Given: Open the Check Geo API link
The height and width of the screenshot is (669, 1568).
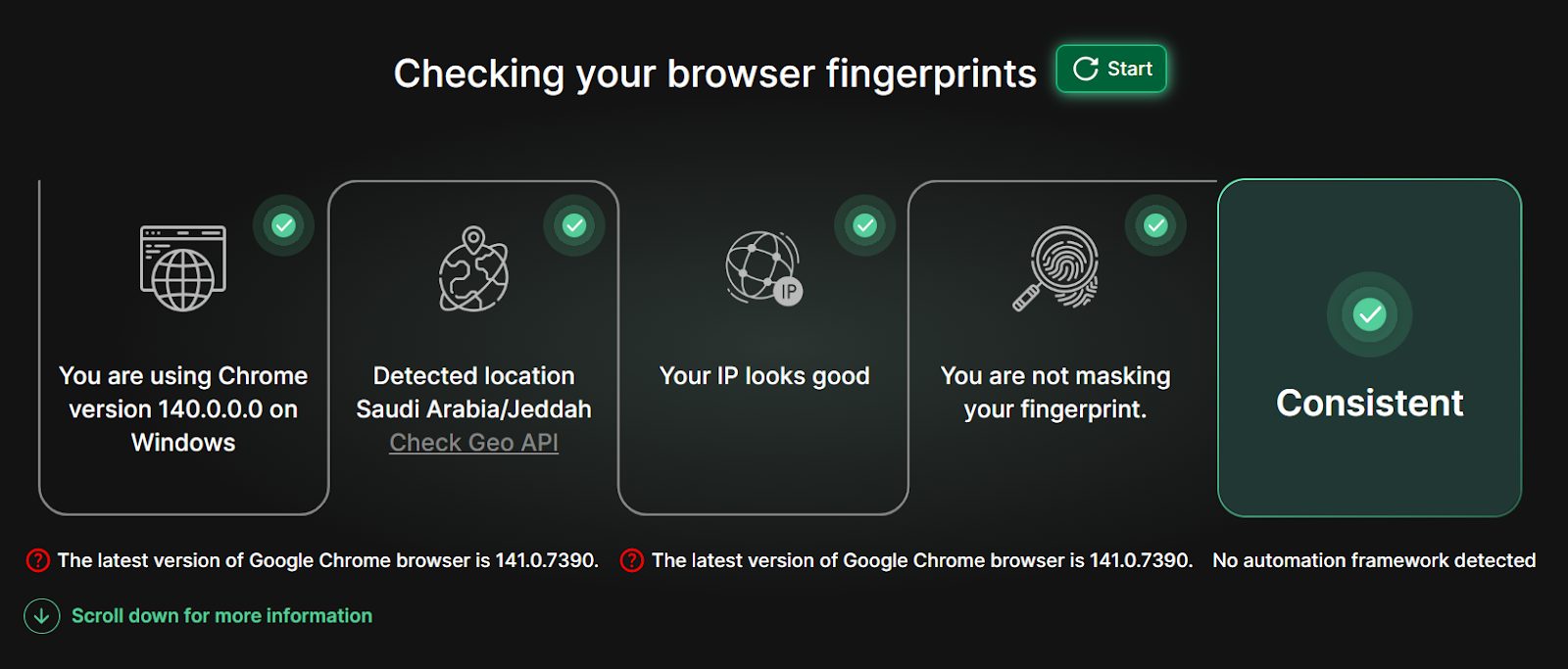Looking at the screenshot, I should (x=473, y=443).
